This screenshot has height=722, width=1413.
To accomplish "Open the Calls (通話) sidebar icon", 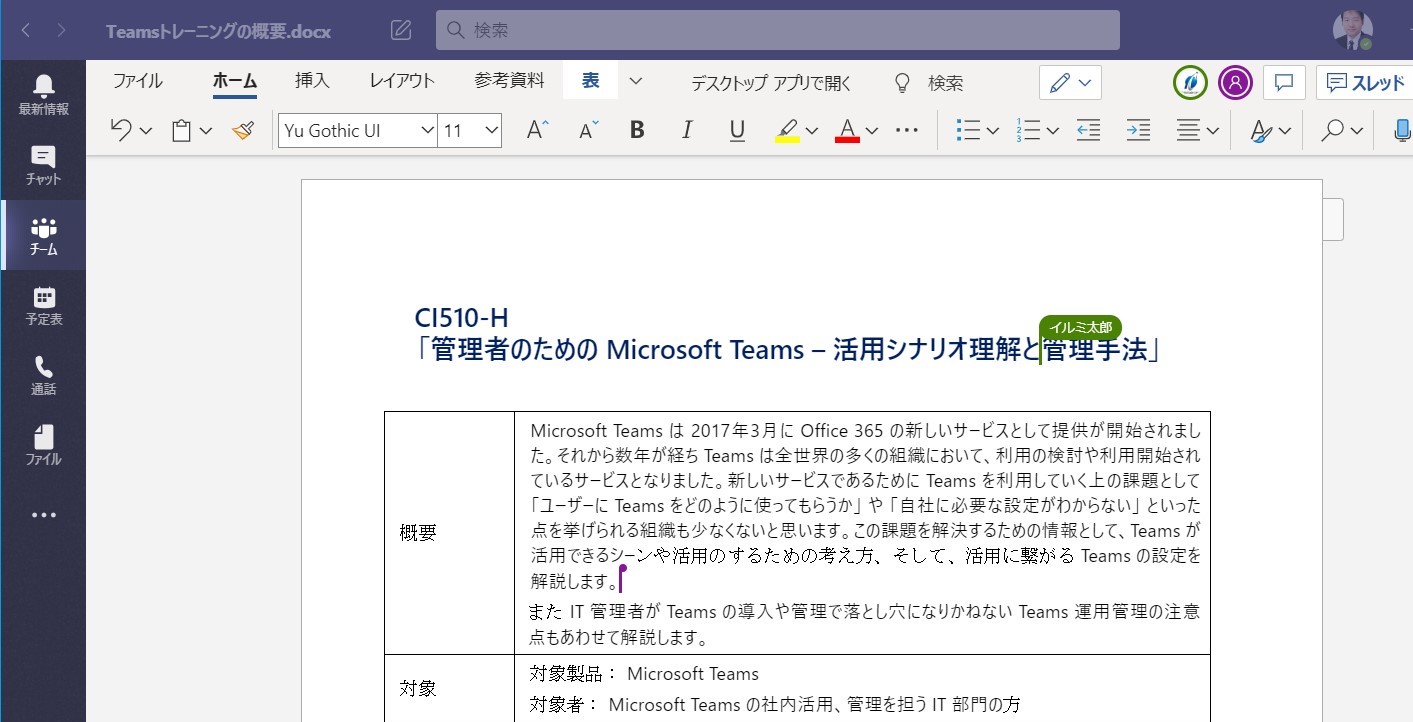I will pos(43,375).
